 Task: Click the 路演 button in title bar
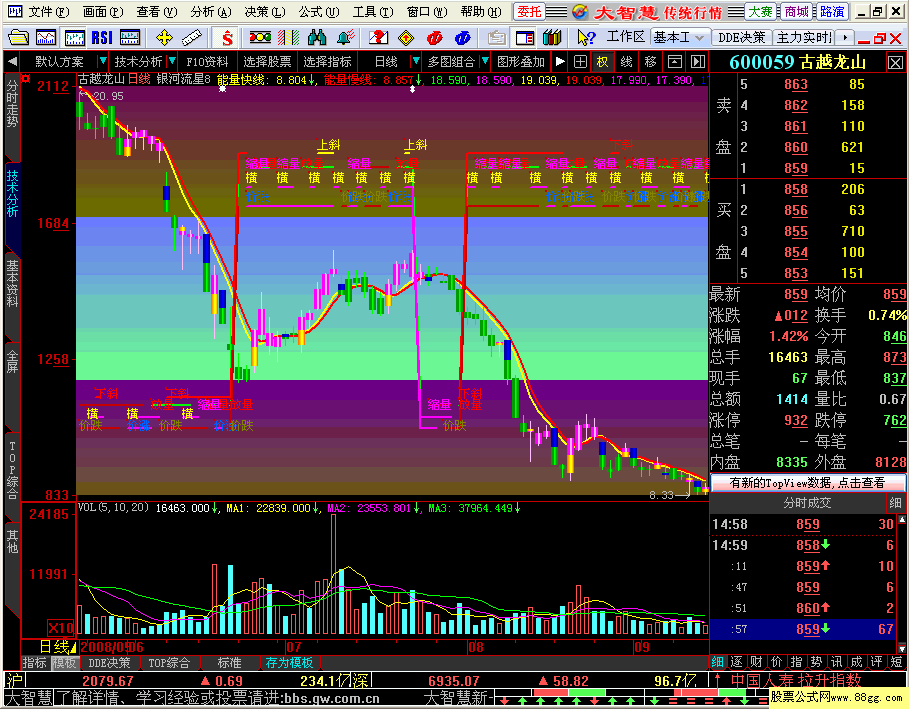coord(832,12)
